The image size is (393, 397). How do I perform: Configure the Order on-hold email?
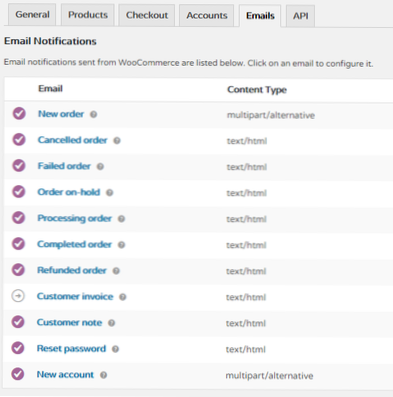pos(69,192)
